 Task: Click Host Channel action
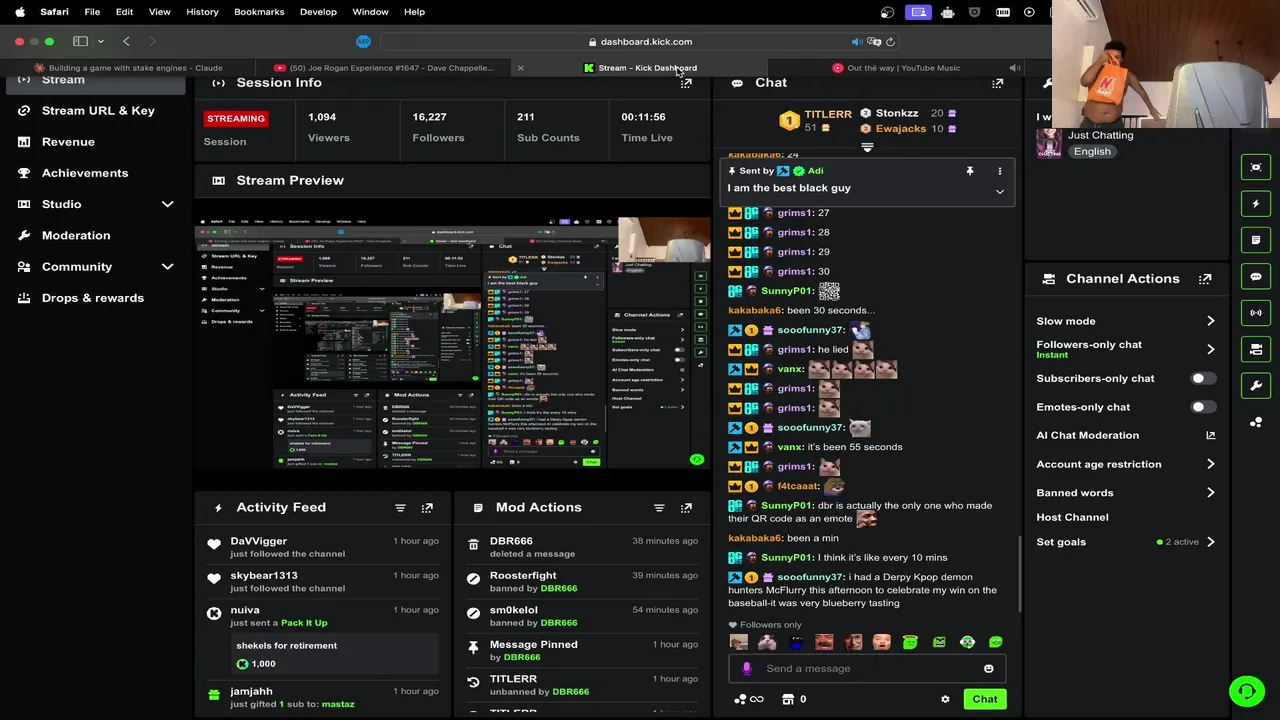pyautogui.click(x=1072, y=518)
